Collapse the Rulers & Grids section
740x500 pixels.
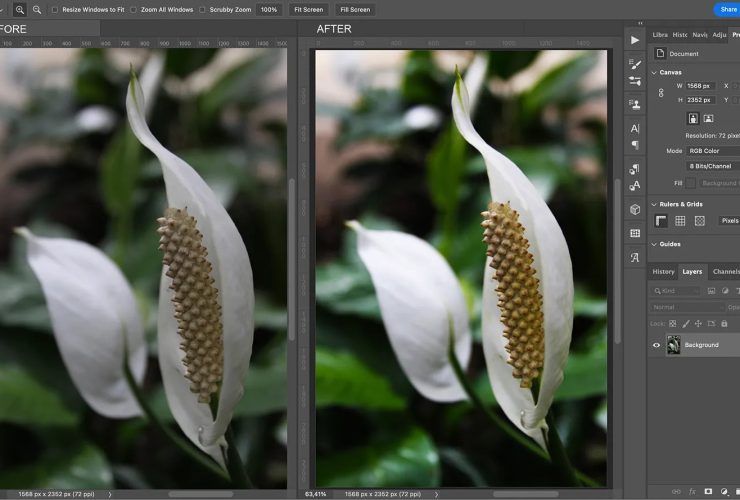[654, 204]
